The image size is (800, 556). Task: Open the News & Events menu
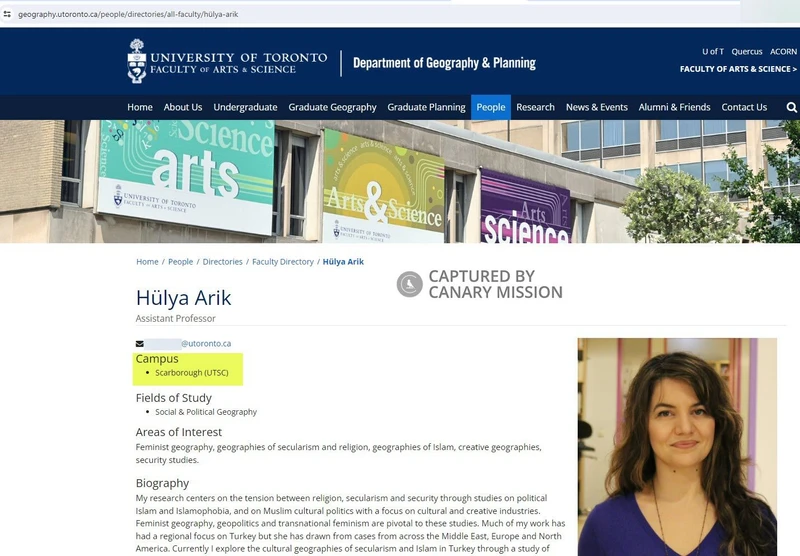596,107
